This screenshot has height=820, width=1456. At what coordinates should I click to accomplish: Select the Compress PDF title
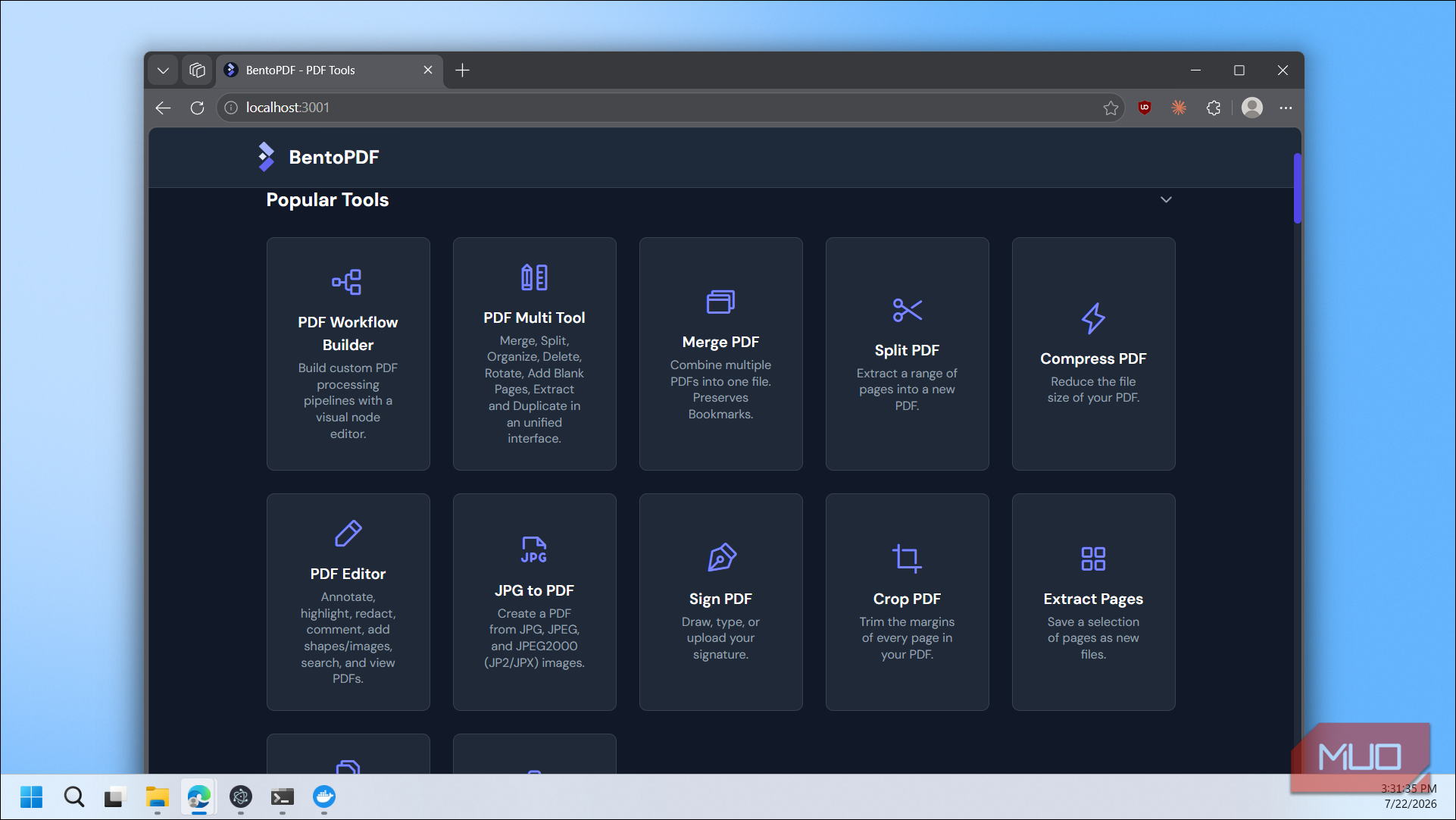point(1093,358)
